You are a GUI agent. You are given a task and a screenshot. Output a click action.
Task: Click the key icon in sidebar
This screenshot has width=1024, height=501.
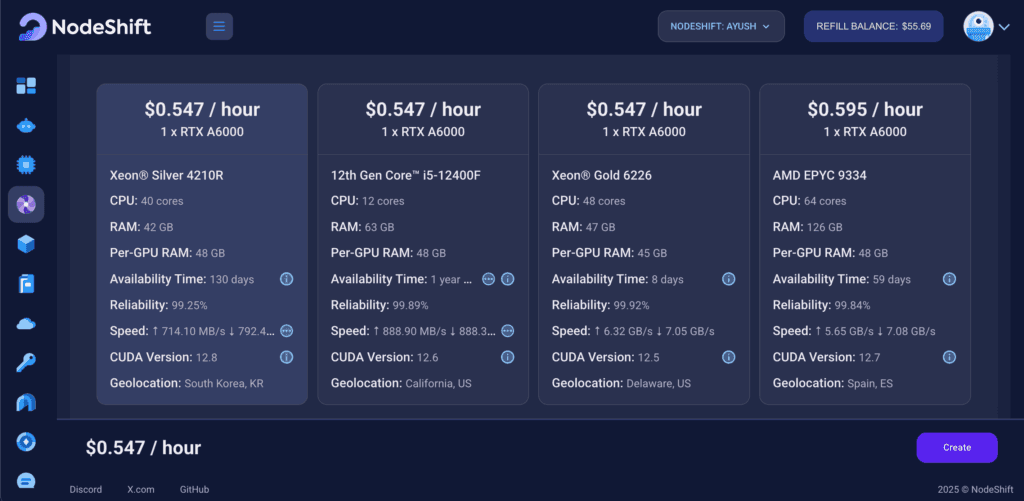tap(26, 362)
